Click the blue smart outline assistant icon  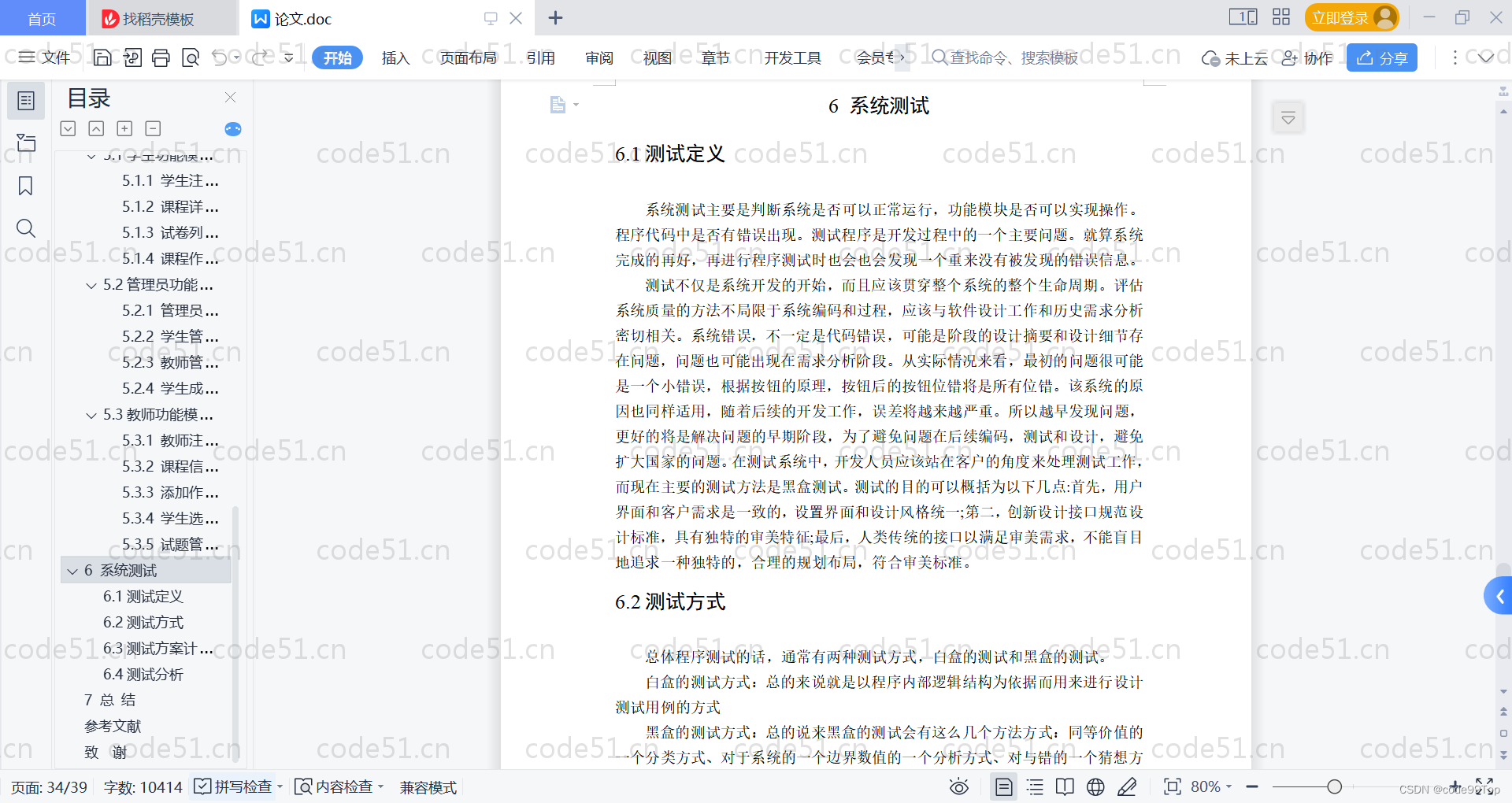(233, 129)
